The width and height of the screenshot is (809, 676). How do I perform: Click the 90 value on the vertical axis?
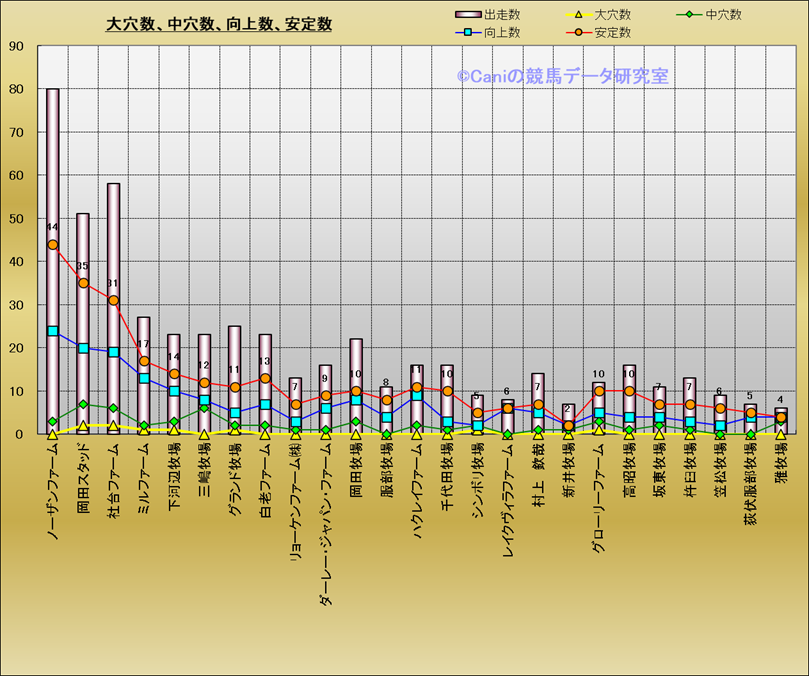click(17, 46)
